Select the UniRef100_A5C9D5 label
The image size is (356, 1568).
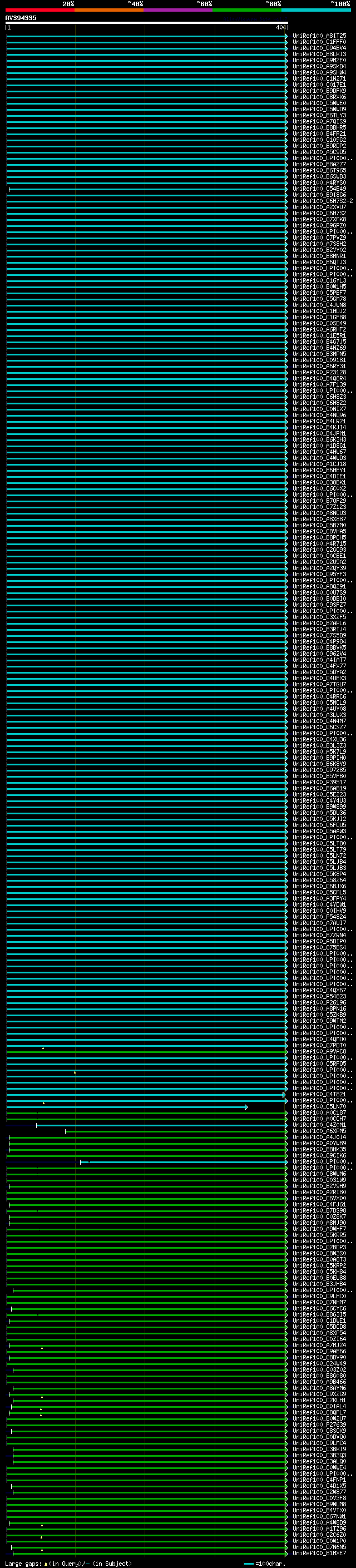[x=319, y=152]
